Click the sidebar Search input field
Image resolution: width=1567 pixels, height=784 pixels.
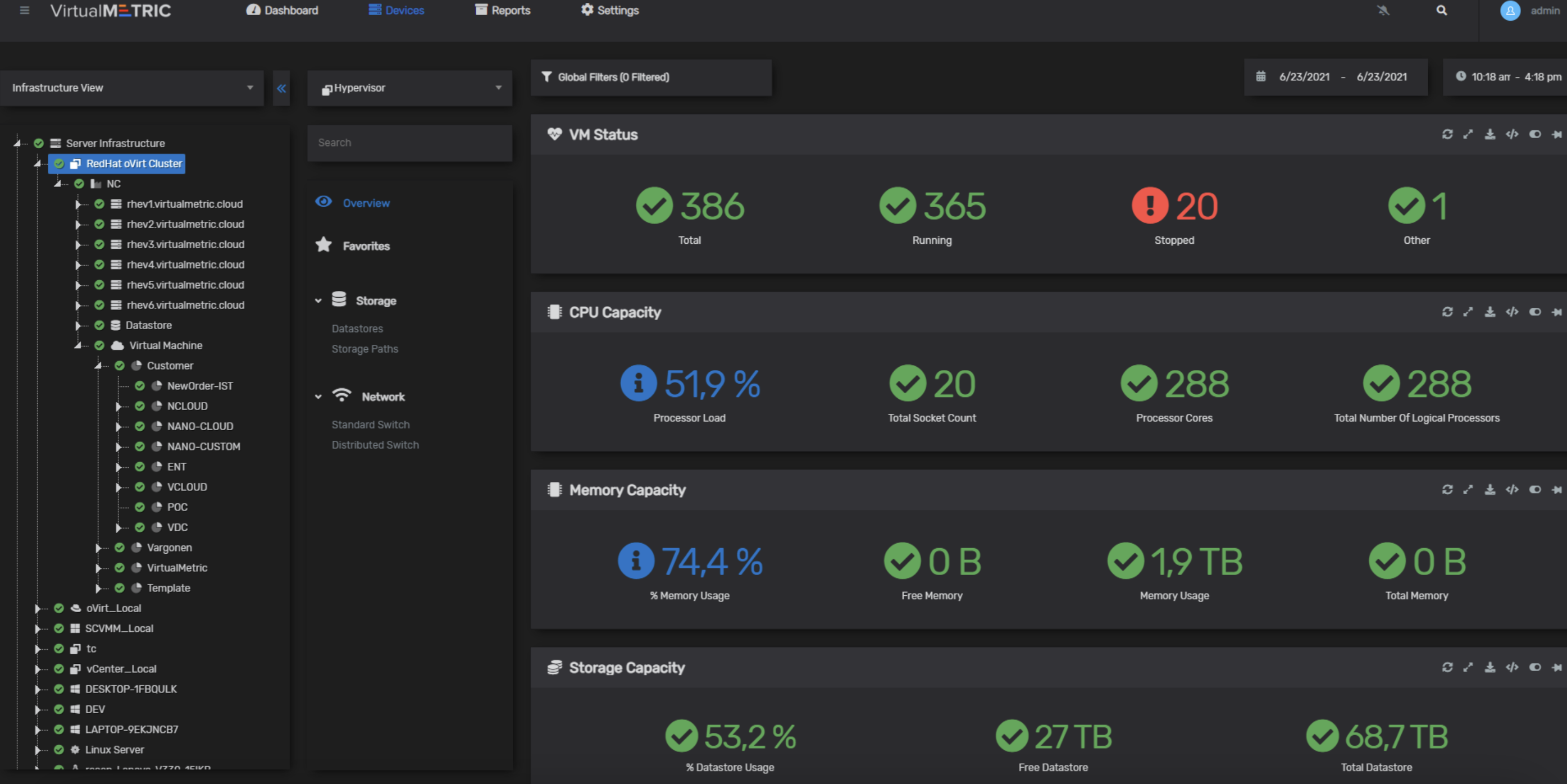409,143
